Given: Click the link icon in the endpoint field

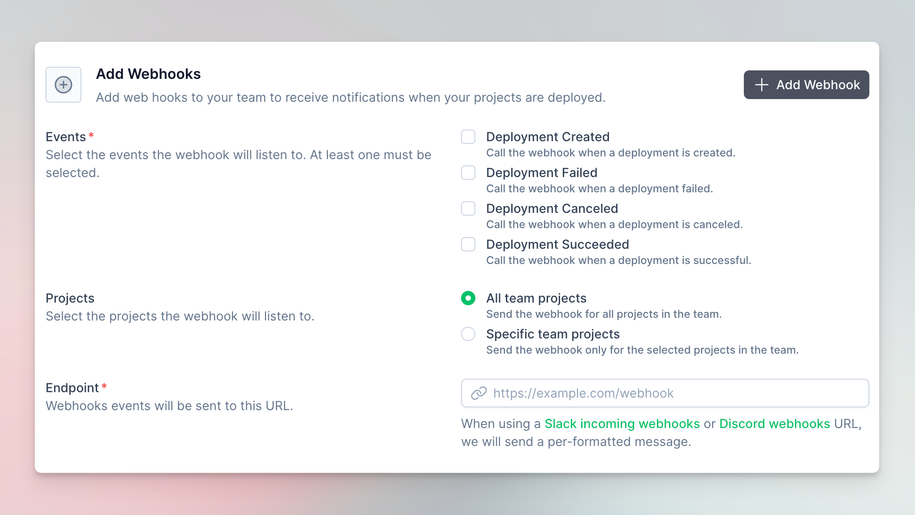Looking at the screenshot, I should pos(479,393).
